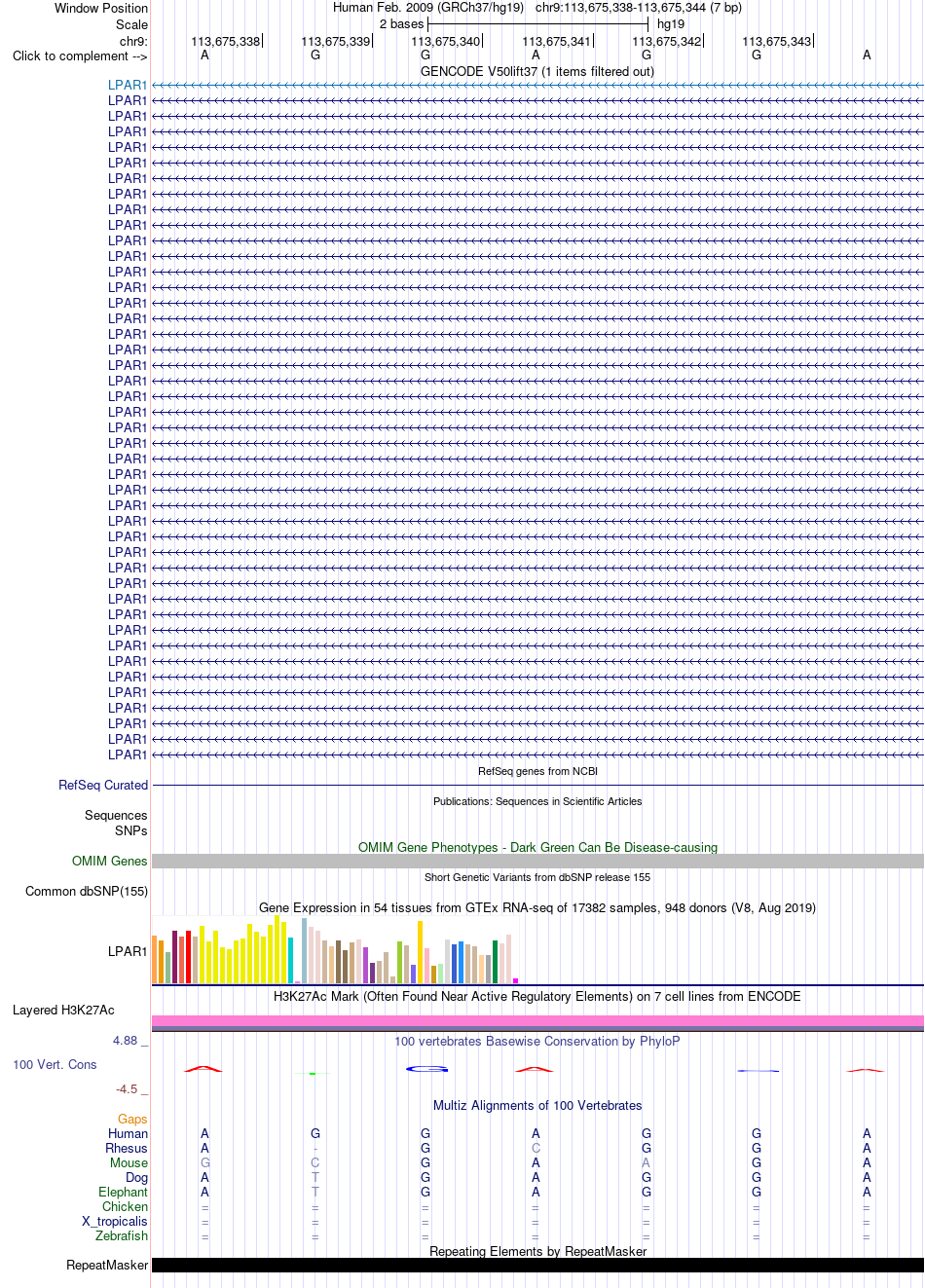Select the Elephant alignment row label
Viewport: 925px width, 1288px height.
click(124, 1193)
